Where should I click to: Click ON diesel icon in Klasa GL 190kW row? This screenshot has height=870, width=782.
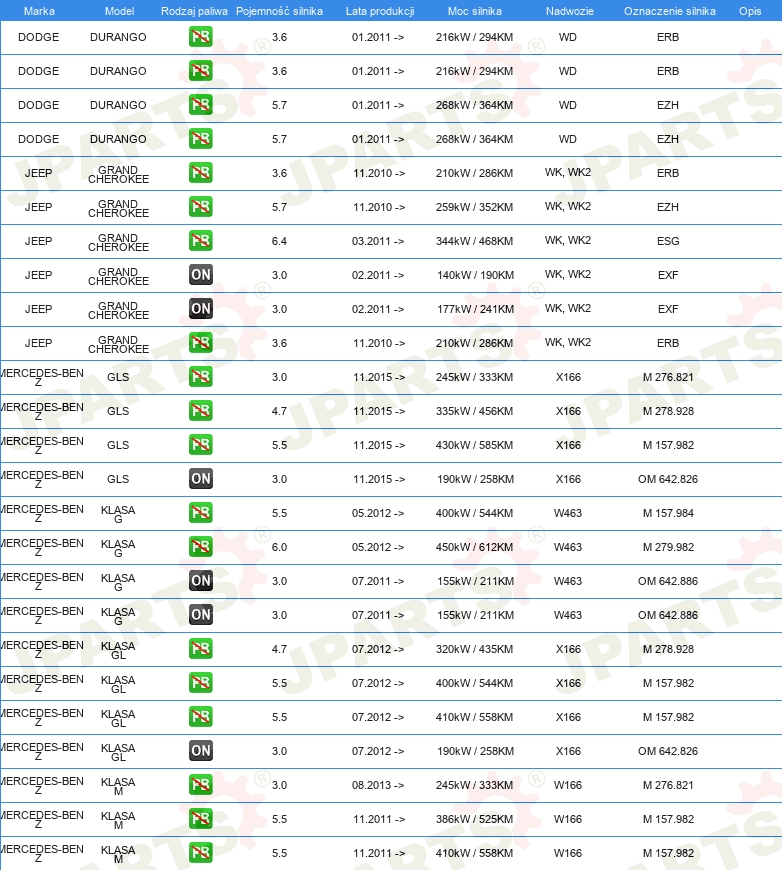coord(200,750)
